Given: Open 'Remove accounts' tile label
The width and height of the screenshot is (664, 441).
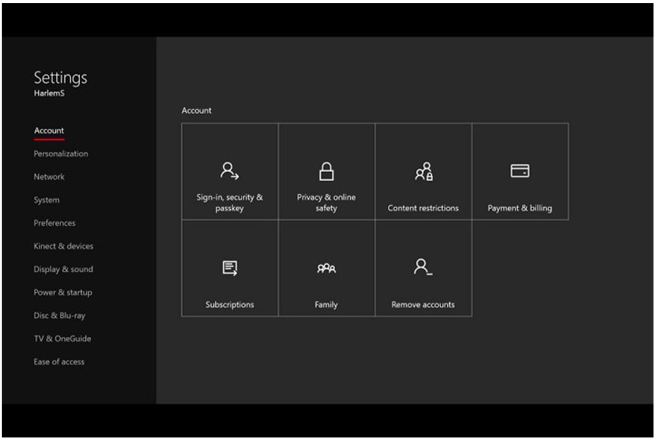Looking at the screenshot, I should click(423, 305).
